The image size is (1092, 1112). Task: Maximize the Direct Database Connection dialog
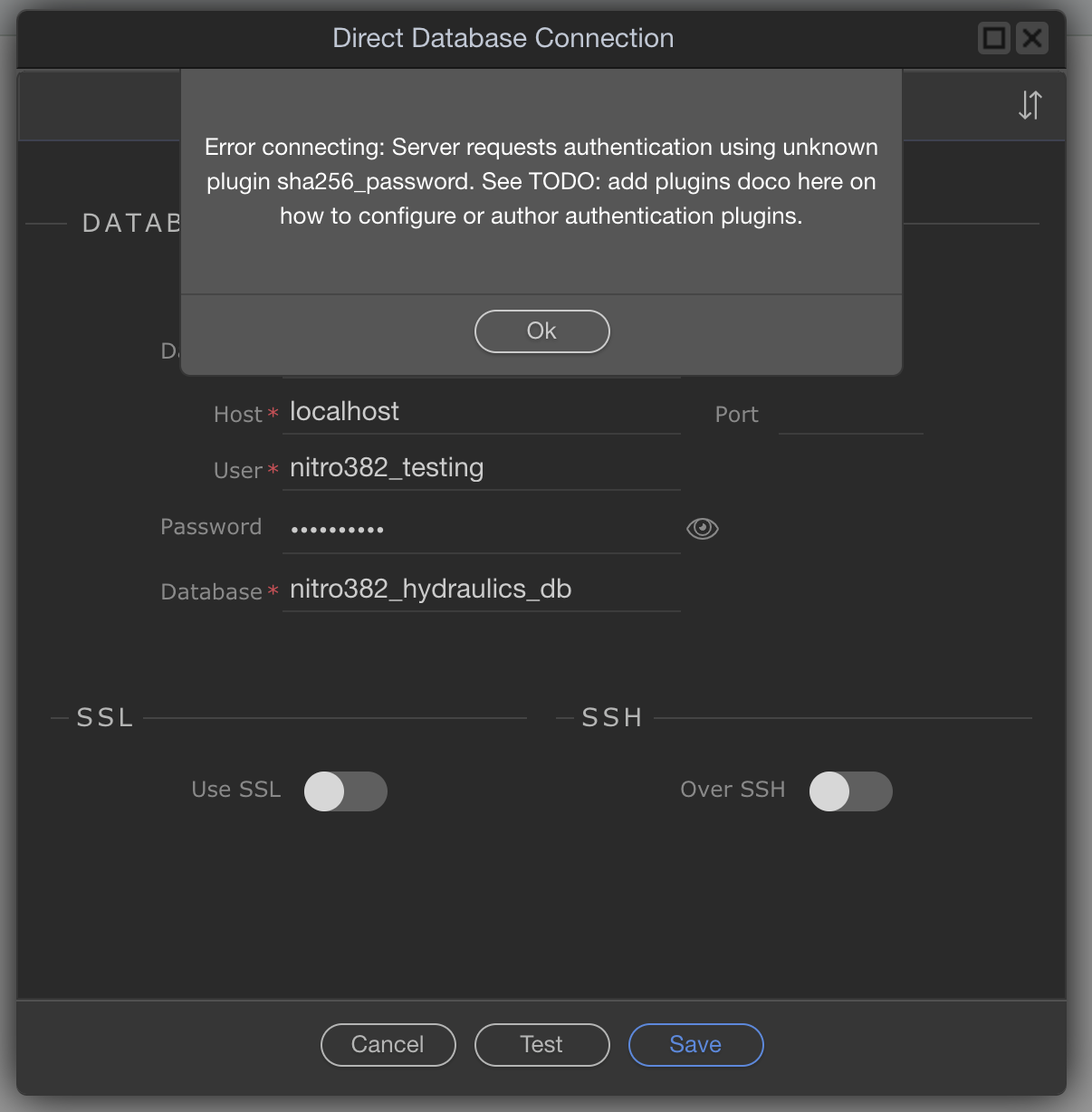(x=993, y=38)
